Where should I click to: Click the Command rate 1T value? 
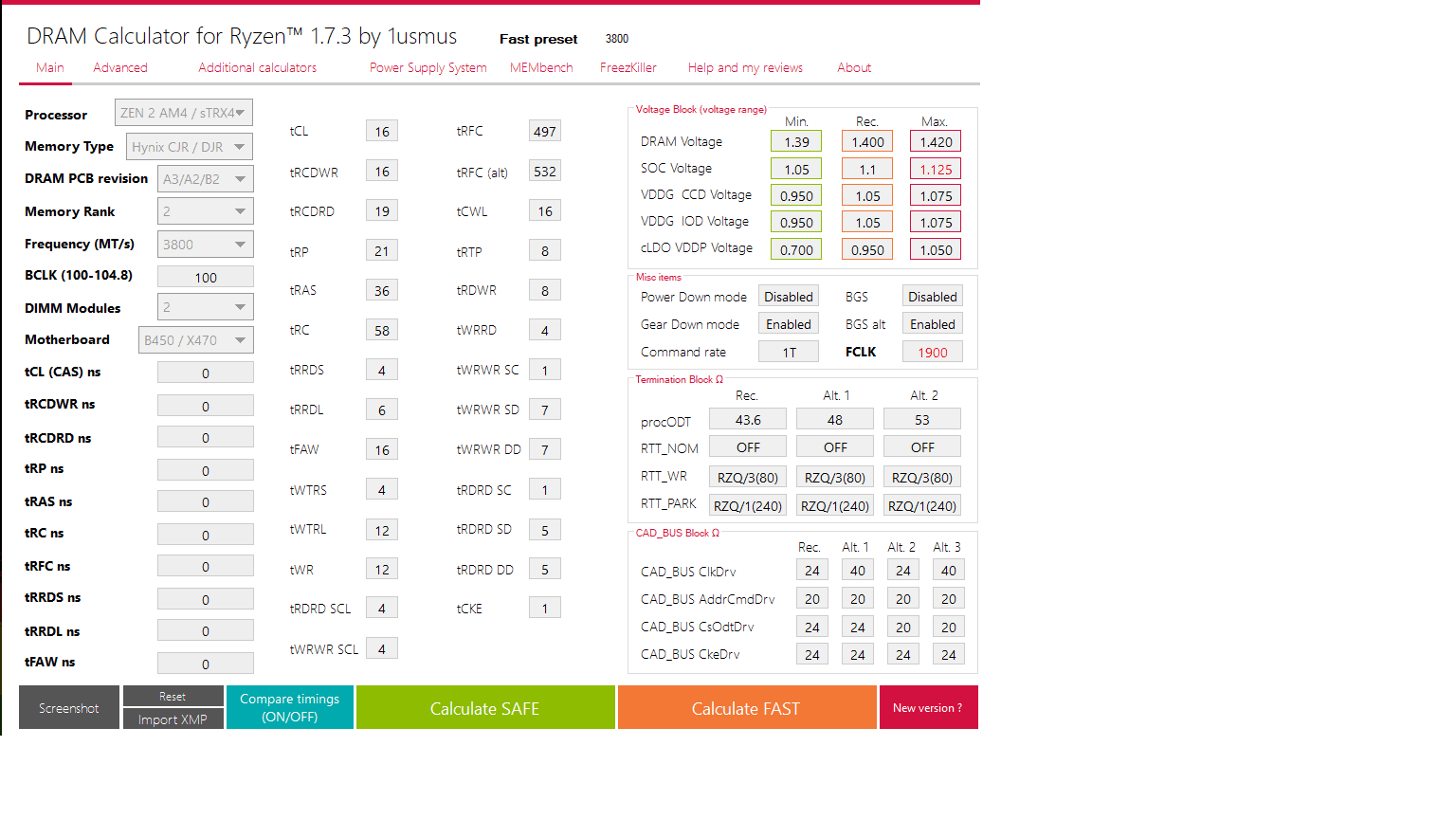pos(789,352)
